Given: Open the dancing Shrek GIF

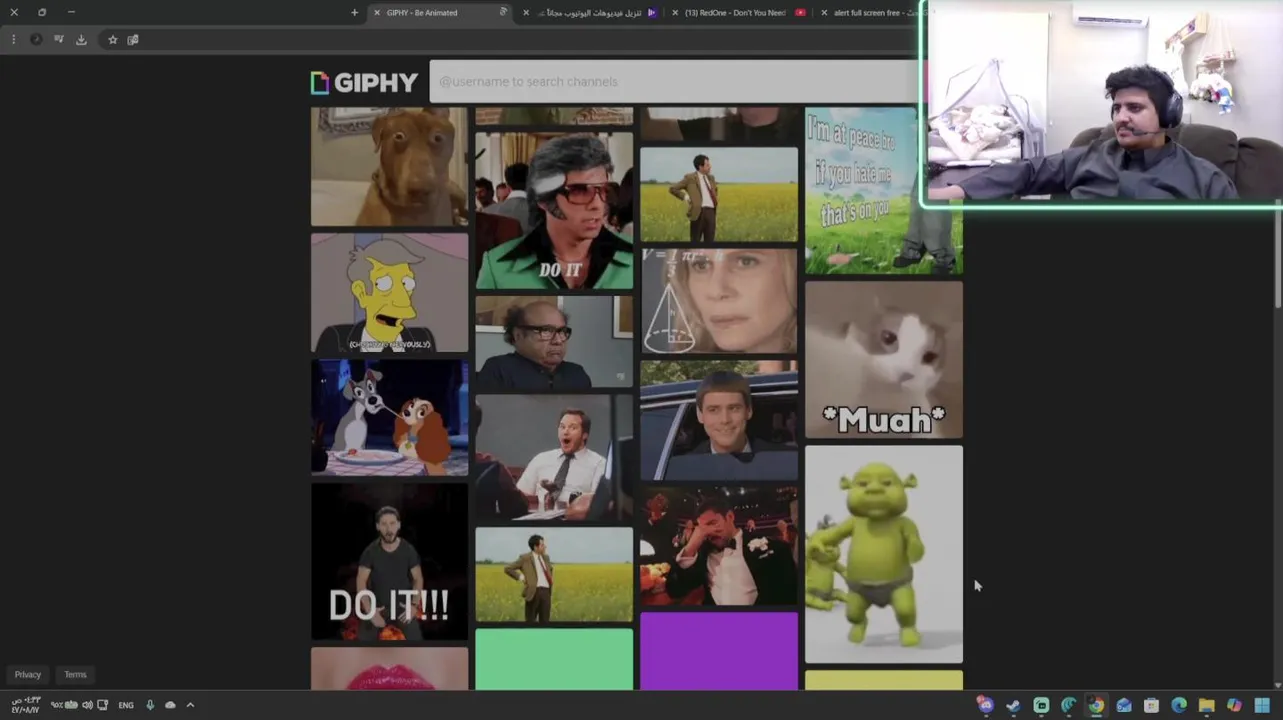Looking at the screenshot, I should (884, 554).
